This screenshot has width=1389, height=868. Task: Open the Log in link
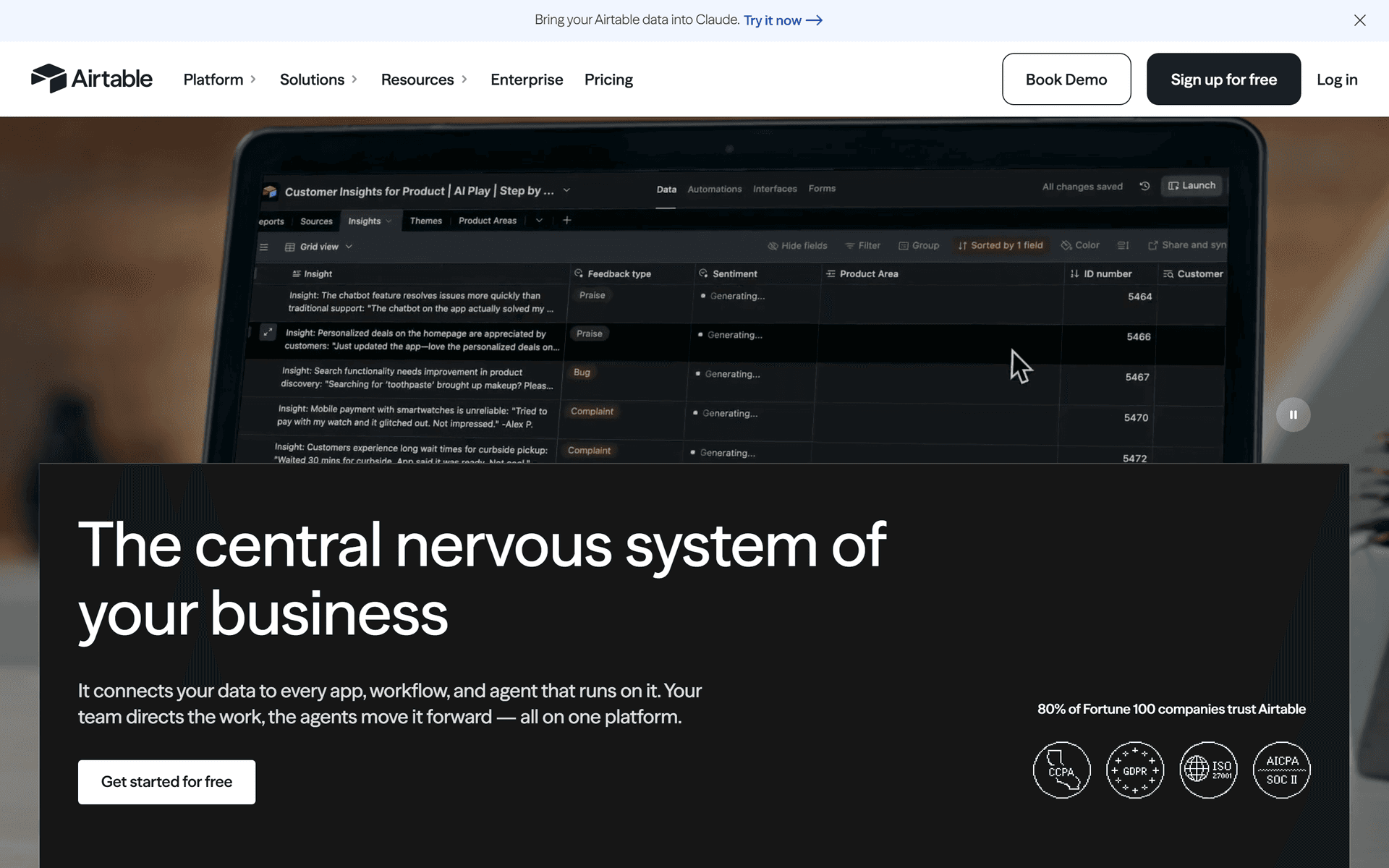pos(1337,80)
